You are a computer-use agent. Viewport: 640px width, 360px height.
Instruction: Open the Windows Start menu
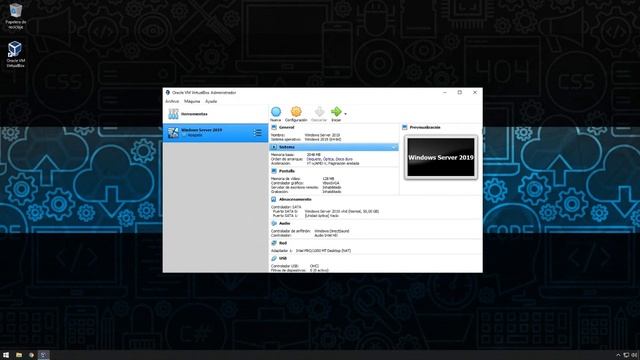pos(6,355)
